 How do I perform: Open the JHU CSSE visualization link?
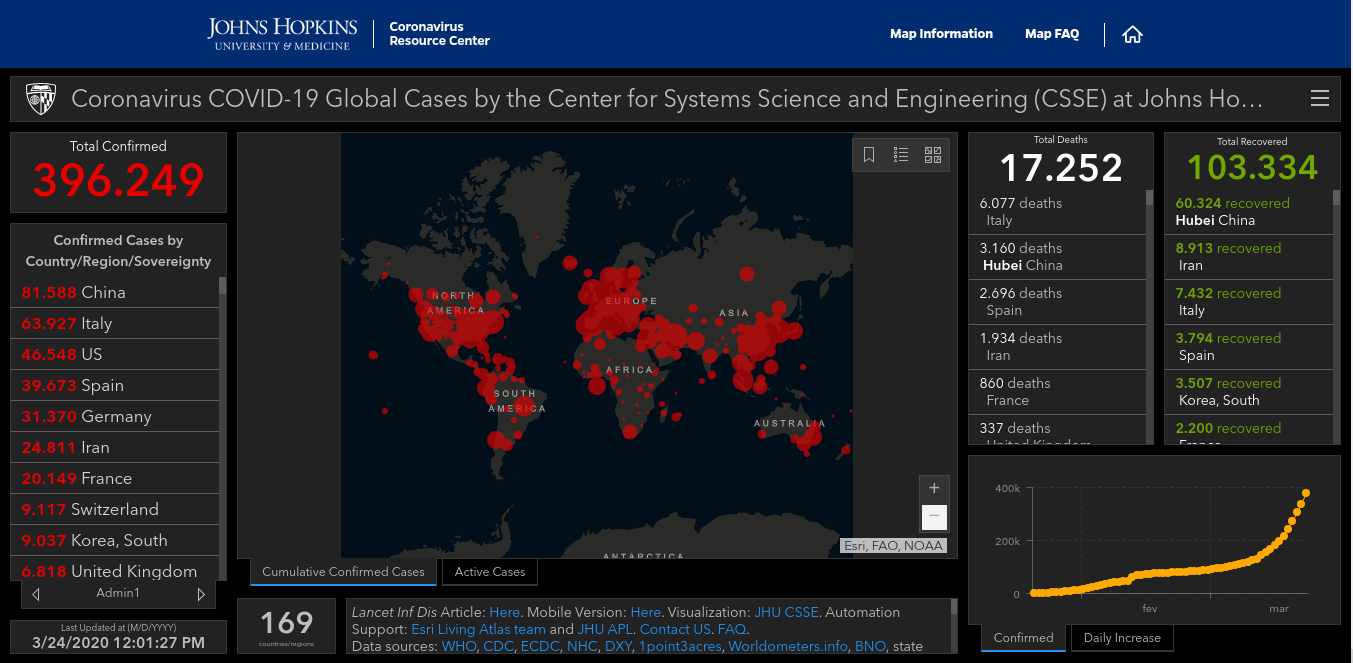[x=785, y=612]
